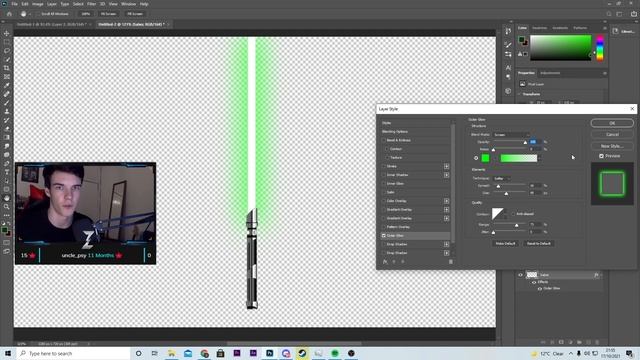The width and height of the screenshot is (640, 360).
Task: Click the New Style button
Action: coord(612,146)
